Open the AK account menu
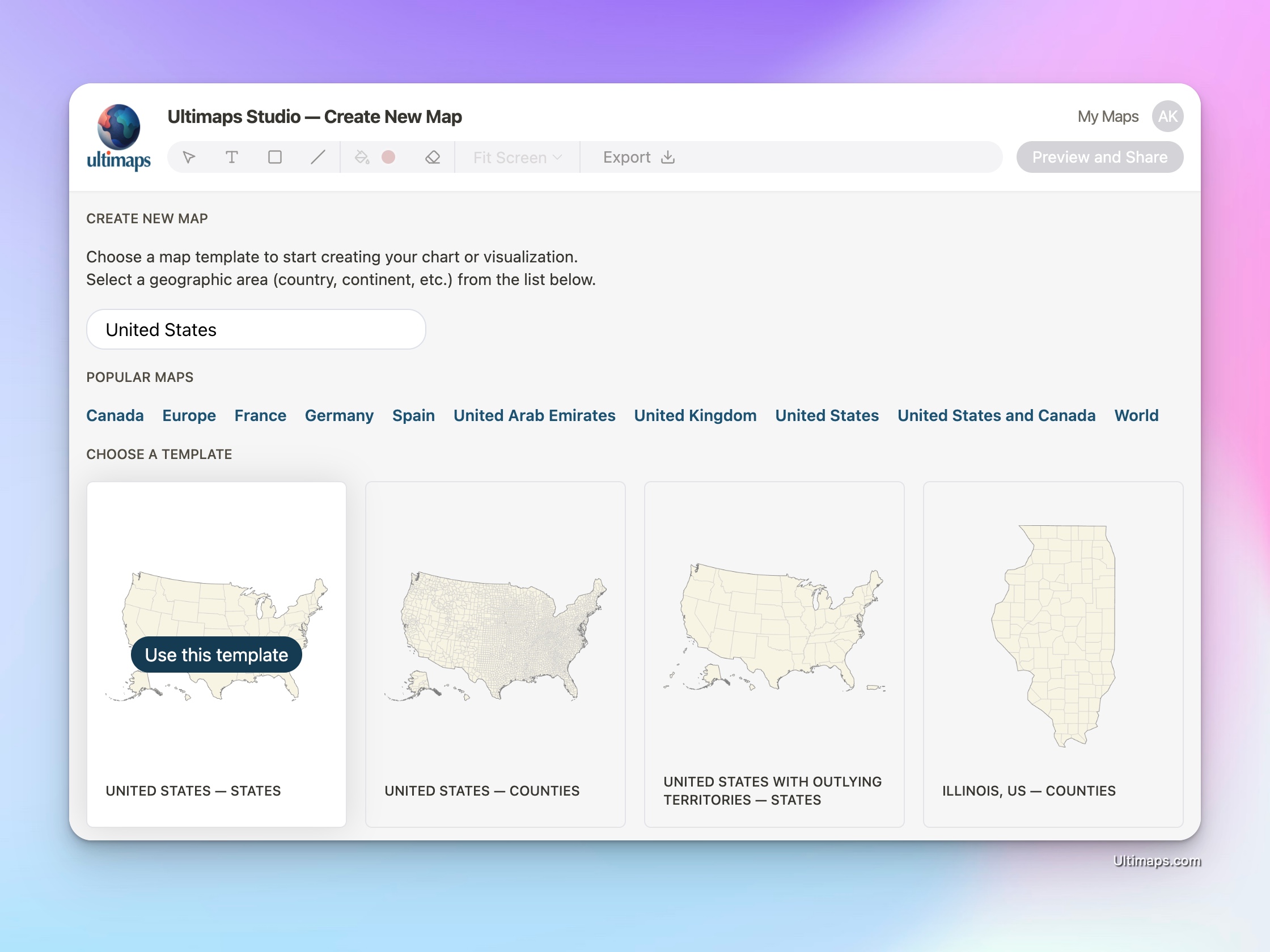1270x952 pixels. pos(1167,116)
